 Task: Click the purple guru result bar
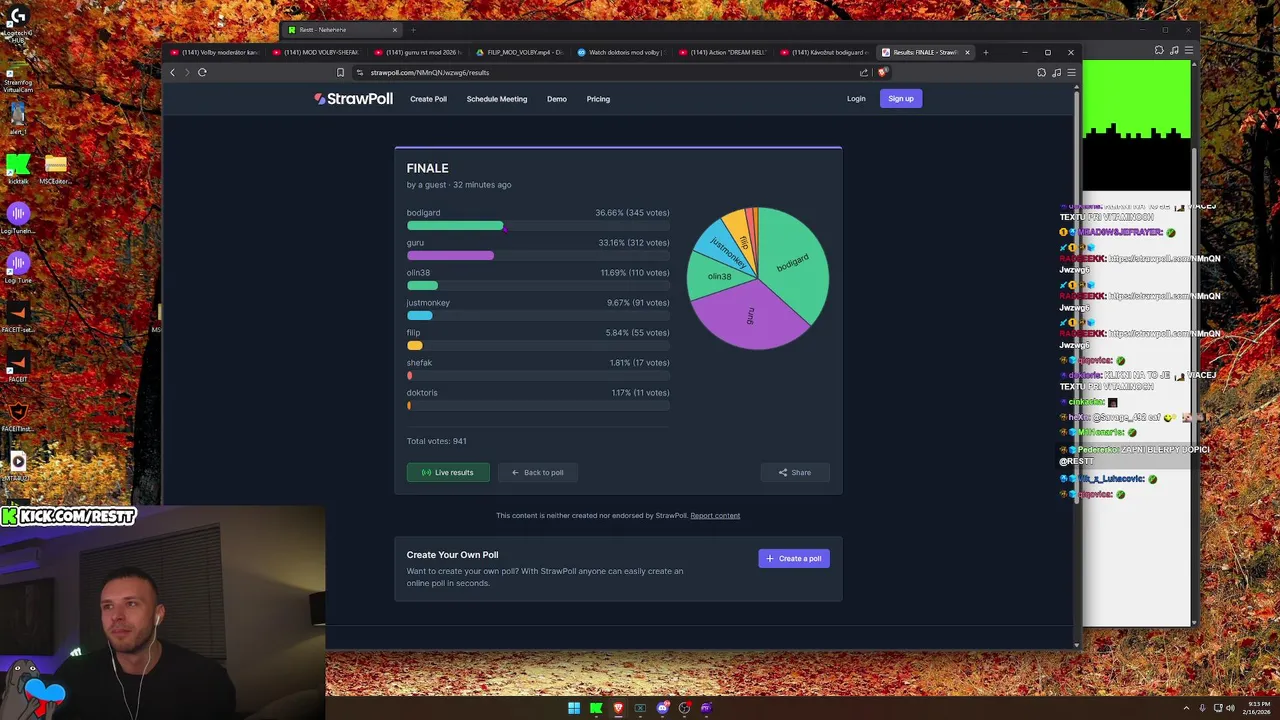coord(450,256)
